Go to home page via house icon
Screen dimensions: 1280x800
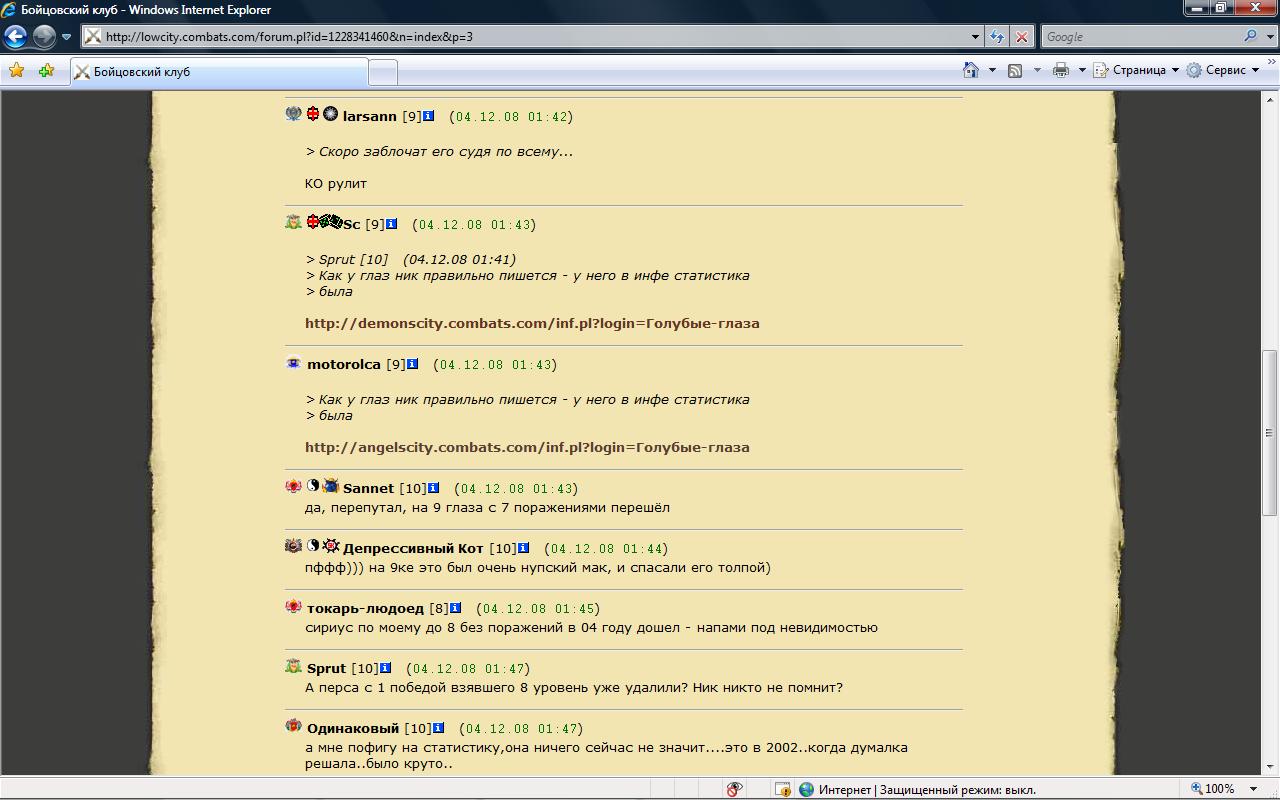click(970, 70)
